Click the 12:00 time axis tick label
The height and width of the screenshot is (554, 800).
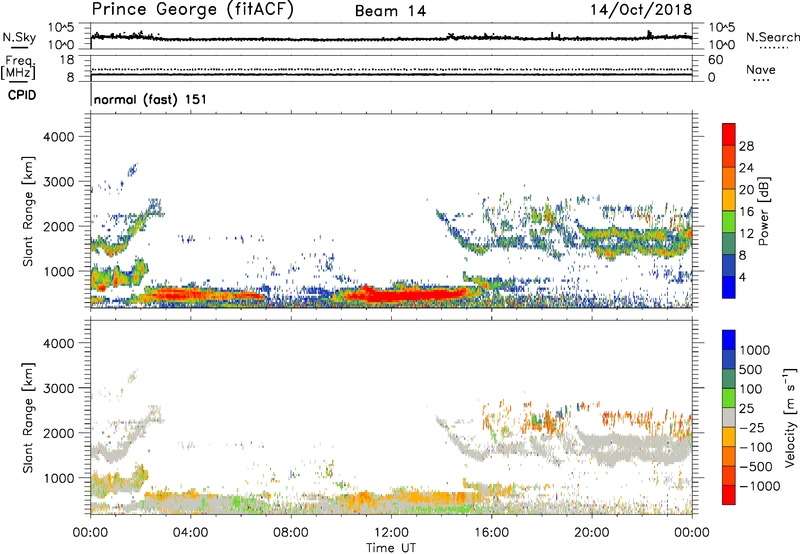point(391,533)
